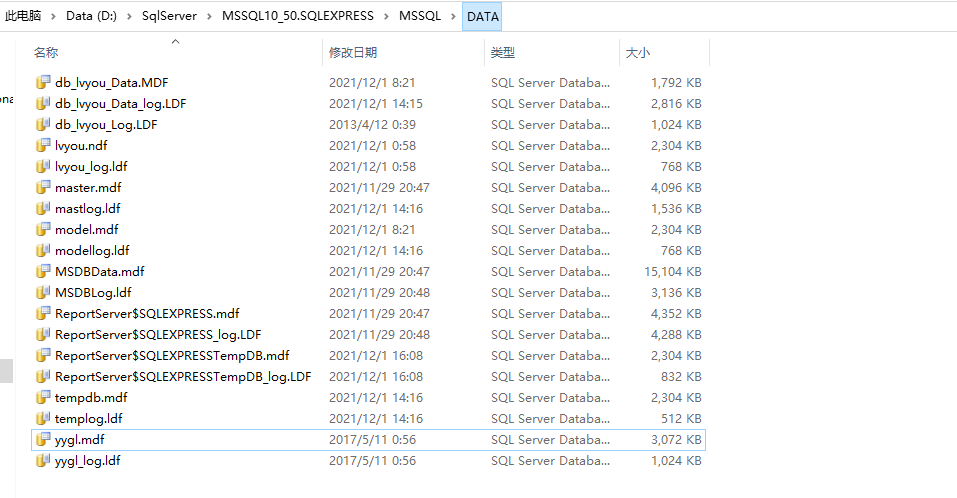Click the modellog.ldf file icon
This screenshot has width=957, height=498.
(x=43, y=250)
